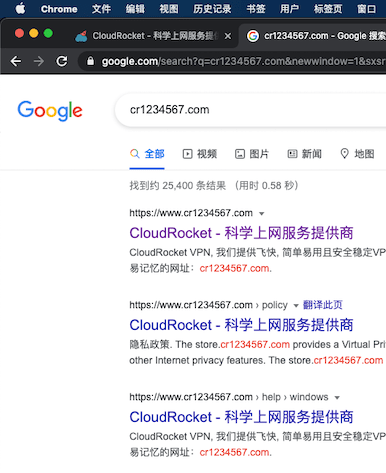Viewport: 386px width, 473px height.
Task: Go back to the previous page
Action: (x=16, y=61)
